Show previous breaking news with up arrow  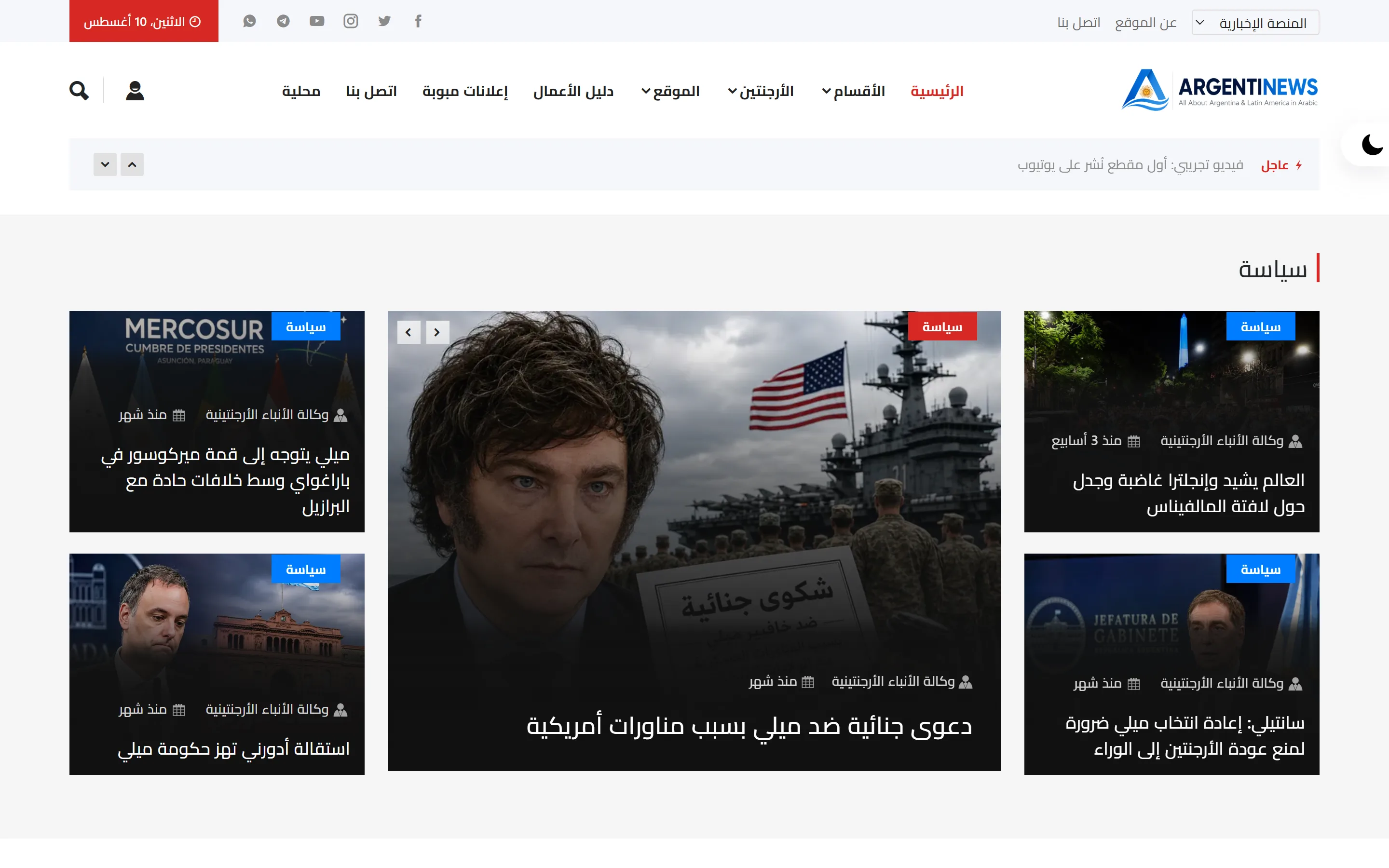(132, 165)
